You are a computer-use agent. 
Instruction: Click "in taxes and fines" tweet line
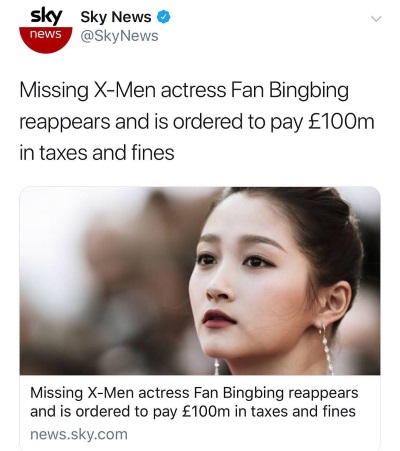pos(97,153)
